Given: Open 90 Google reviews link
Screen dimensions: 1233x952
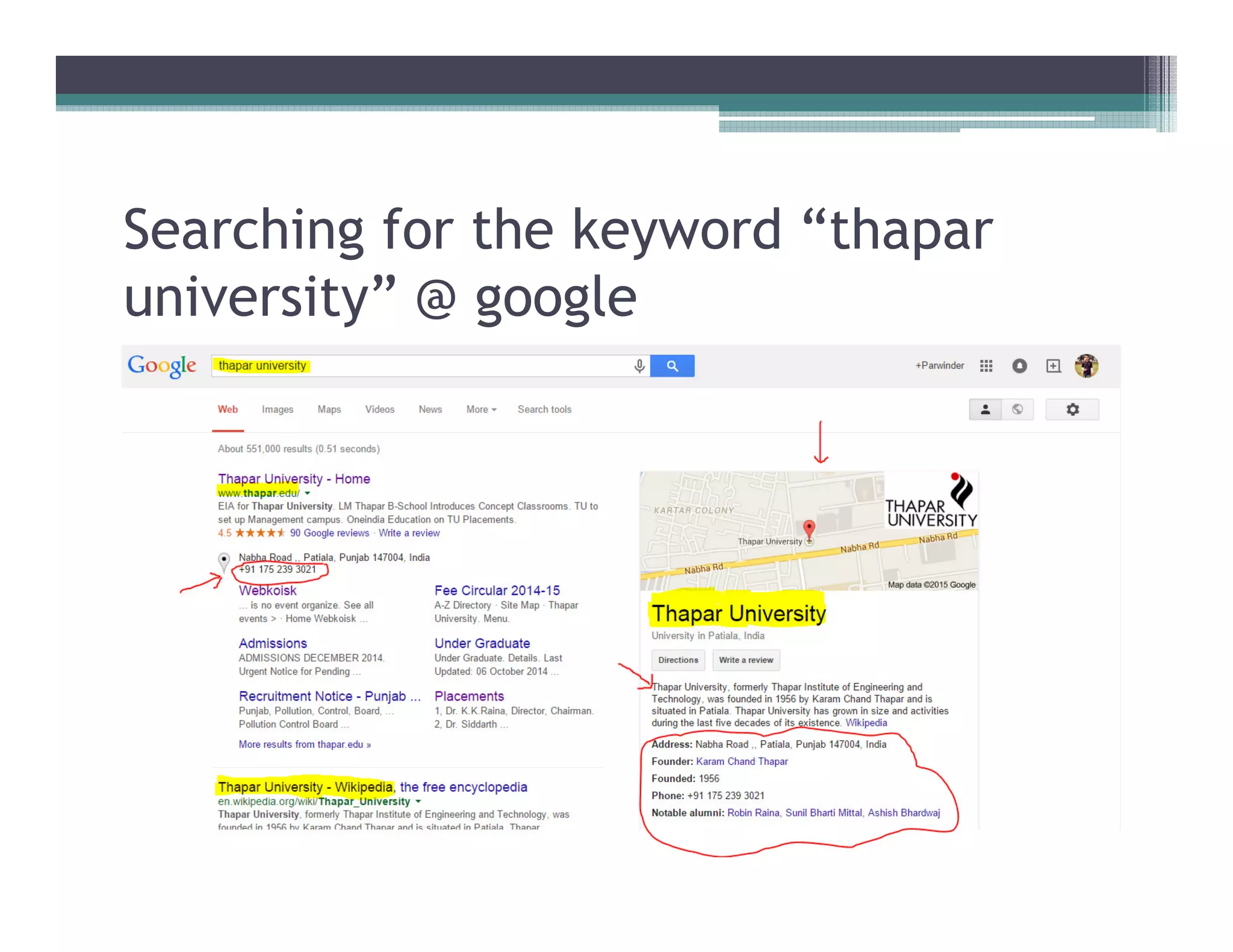Looking at the screenshot, I should pyautogui.click(x=329, y=533).
